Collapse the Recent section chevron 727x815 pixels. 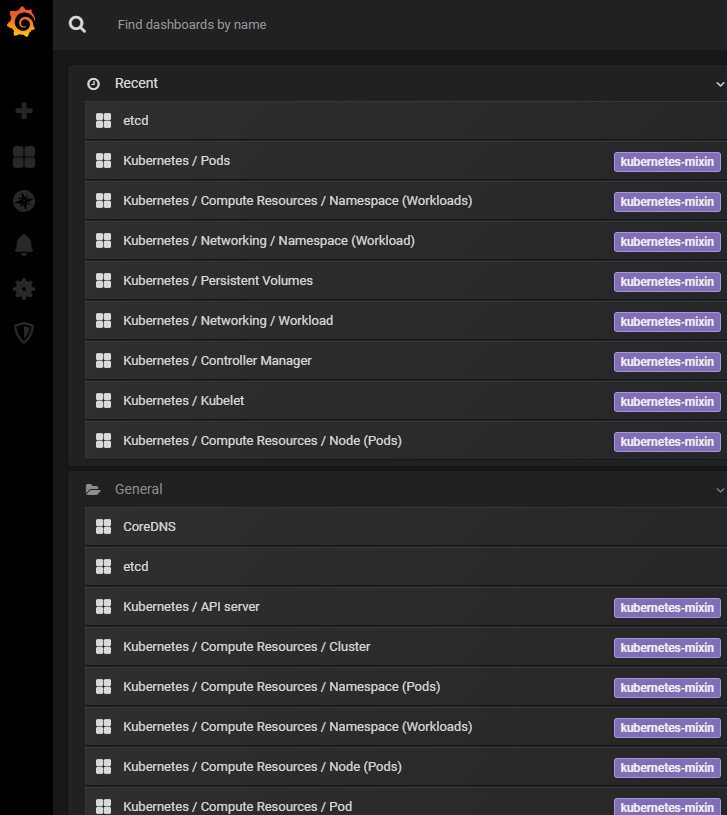click(x=719, y=84)
